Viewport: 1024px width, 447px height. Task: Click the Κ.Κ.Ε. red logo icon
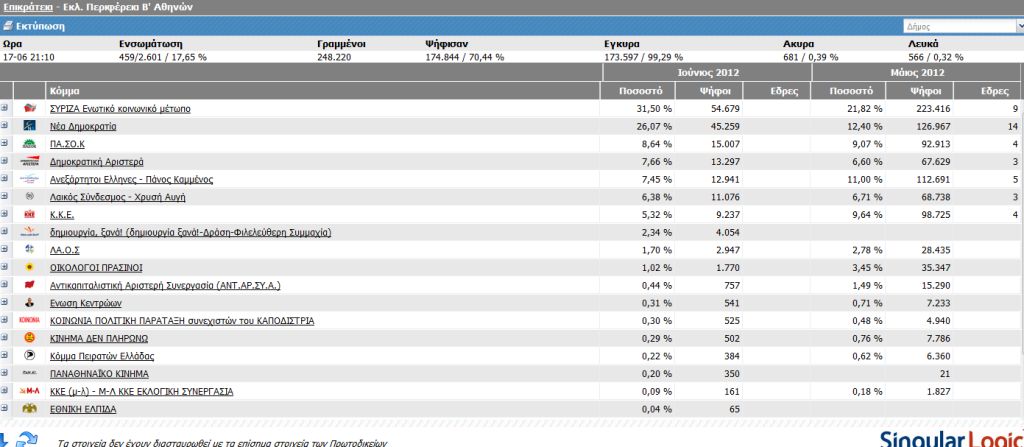(x=30, y=214)
